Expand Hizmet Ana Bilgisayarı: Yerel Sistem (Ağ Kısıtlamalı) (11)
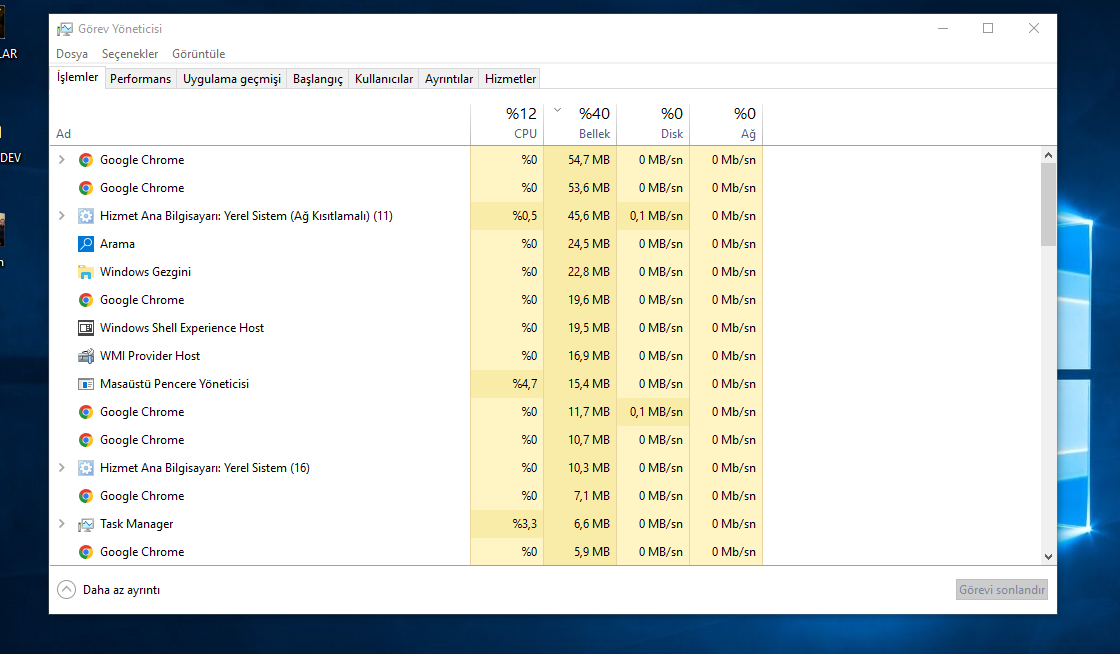The image size is (1120, 654). [x=61, y=216]
